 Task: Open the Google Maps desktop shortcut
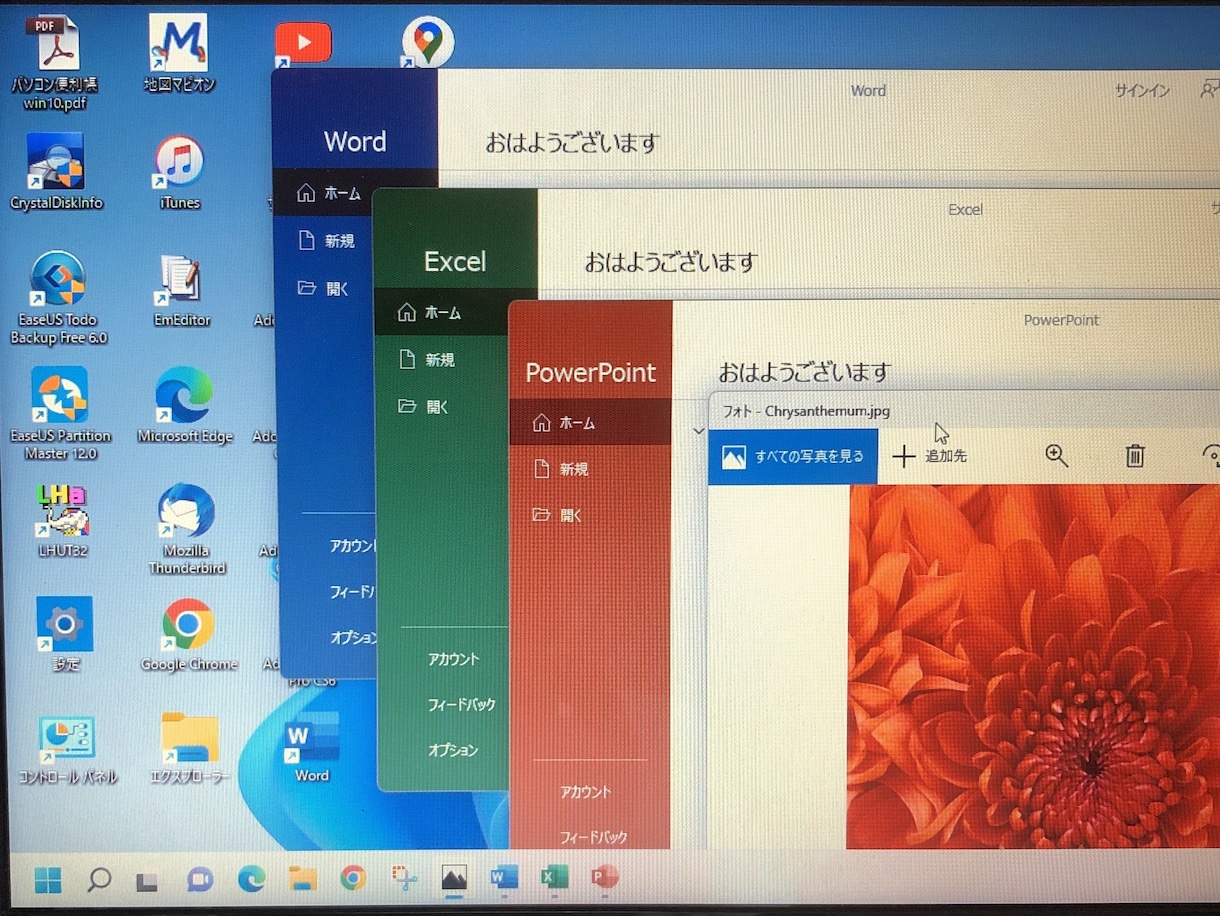428,43
